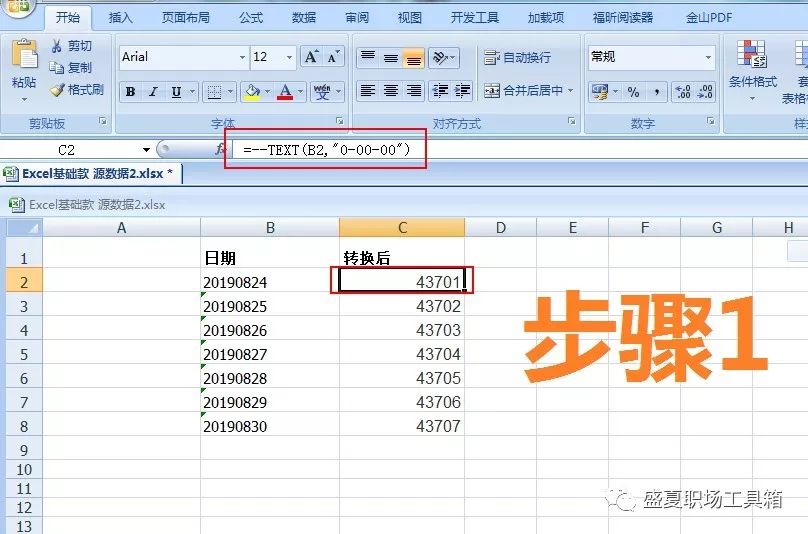
Task: Switch to the 公式 (Formulas) tab
Action: click(x=251, y=18)
